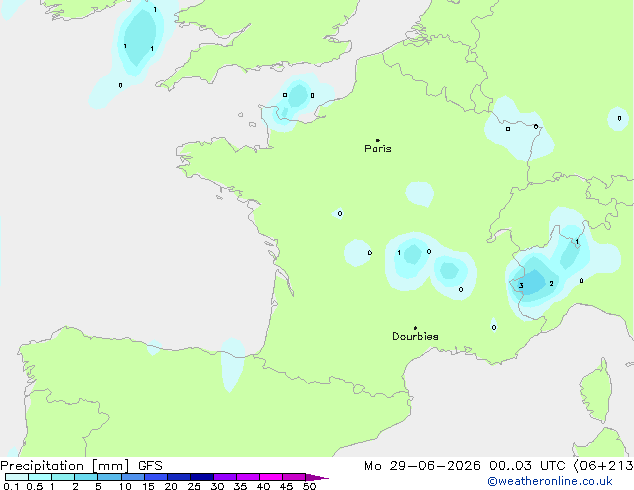
Task: Select legend swatch between 20 and 25
Action: 179,477
